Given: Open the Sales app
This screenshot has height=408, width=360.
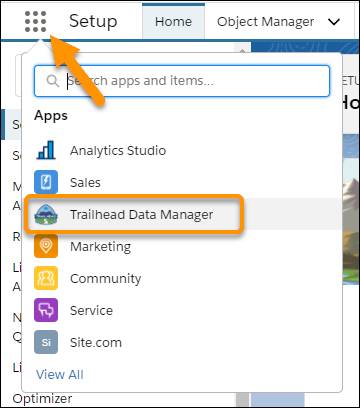Looking at the screenshot, I should click(85, 182).
